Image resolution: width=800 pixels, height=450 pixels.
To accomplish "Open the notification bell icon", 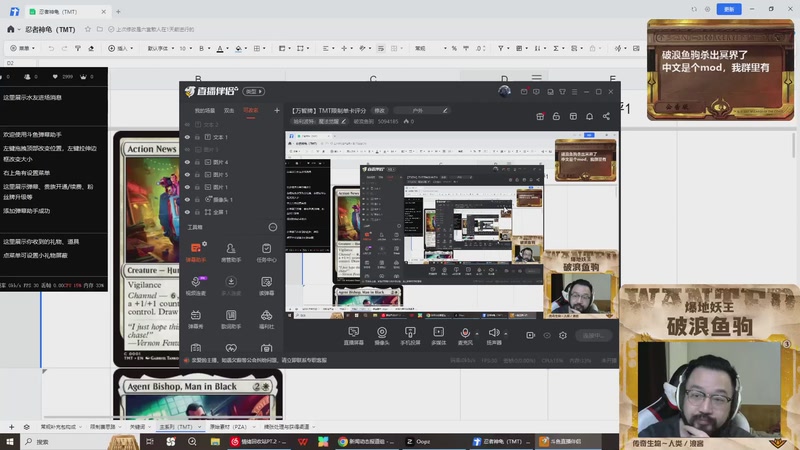I will click(x=589, y=116).
